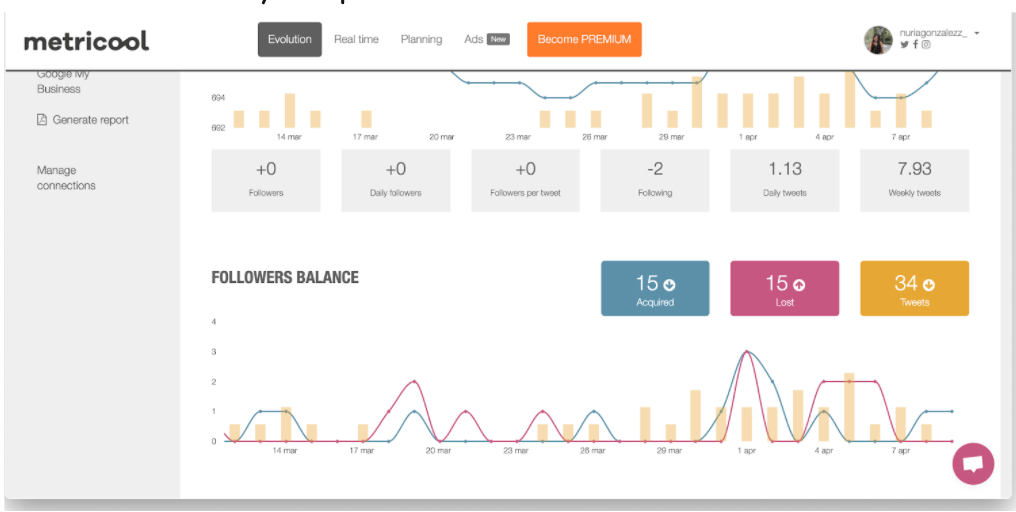Select the 7.93 Weekly tweets card
This screenshot has height=512, width=1016.
(x=914, y=180)
